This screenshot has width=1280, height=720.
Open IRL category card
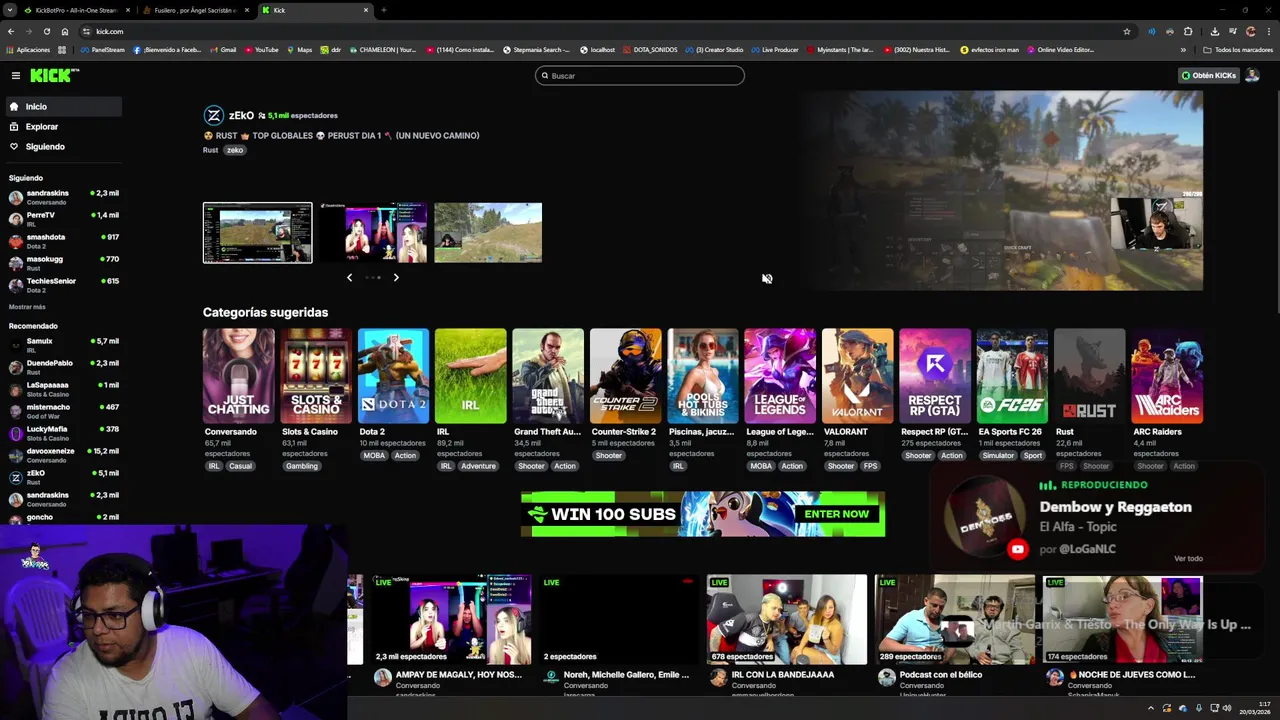click(x=471, y=376)
